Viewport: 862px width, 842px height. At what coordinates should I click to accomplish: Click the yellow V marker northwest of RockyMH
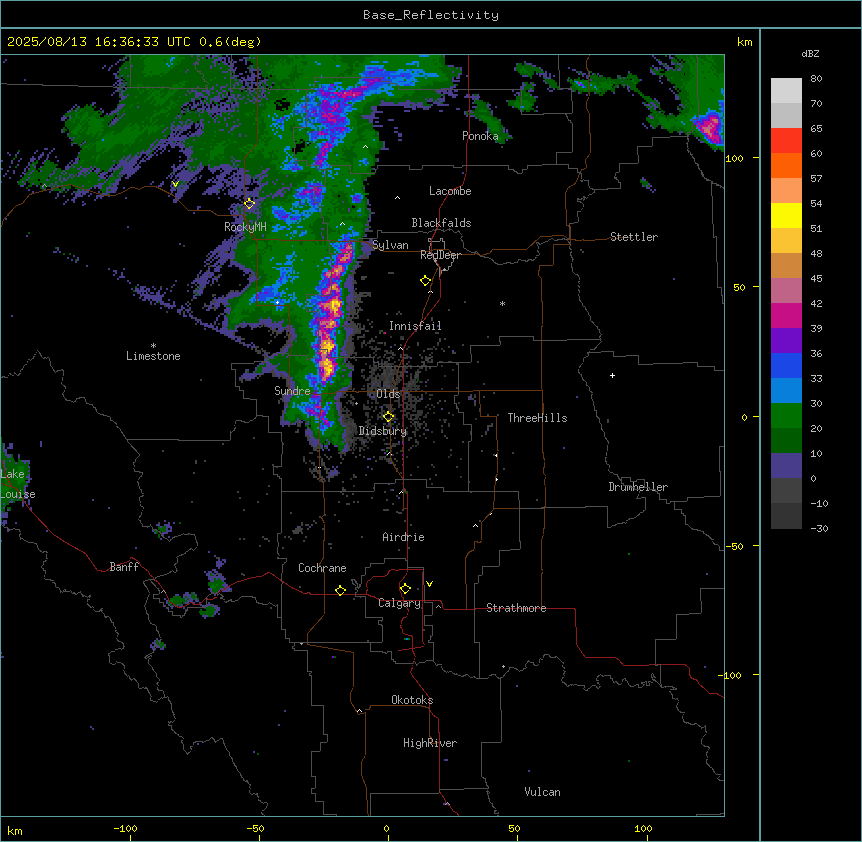click(175, 184)
